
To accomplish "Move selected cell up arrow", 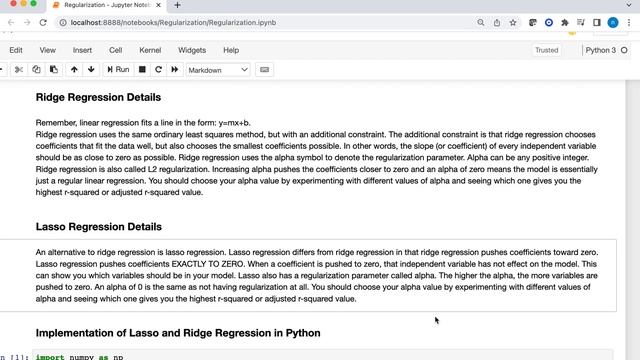I will tap(74, 70).
